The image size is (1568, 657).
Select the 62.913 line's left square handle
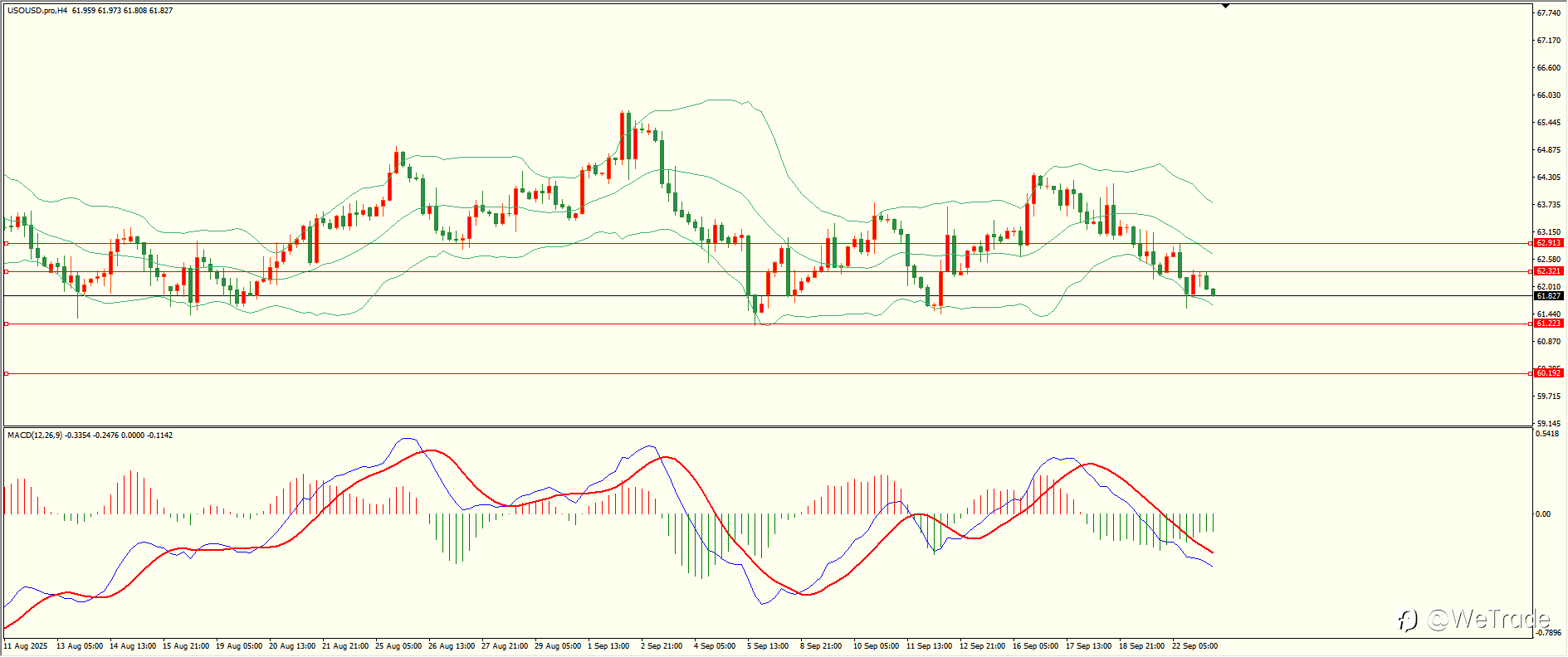[6, 243]
